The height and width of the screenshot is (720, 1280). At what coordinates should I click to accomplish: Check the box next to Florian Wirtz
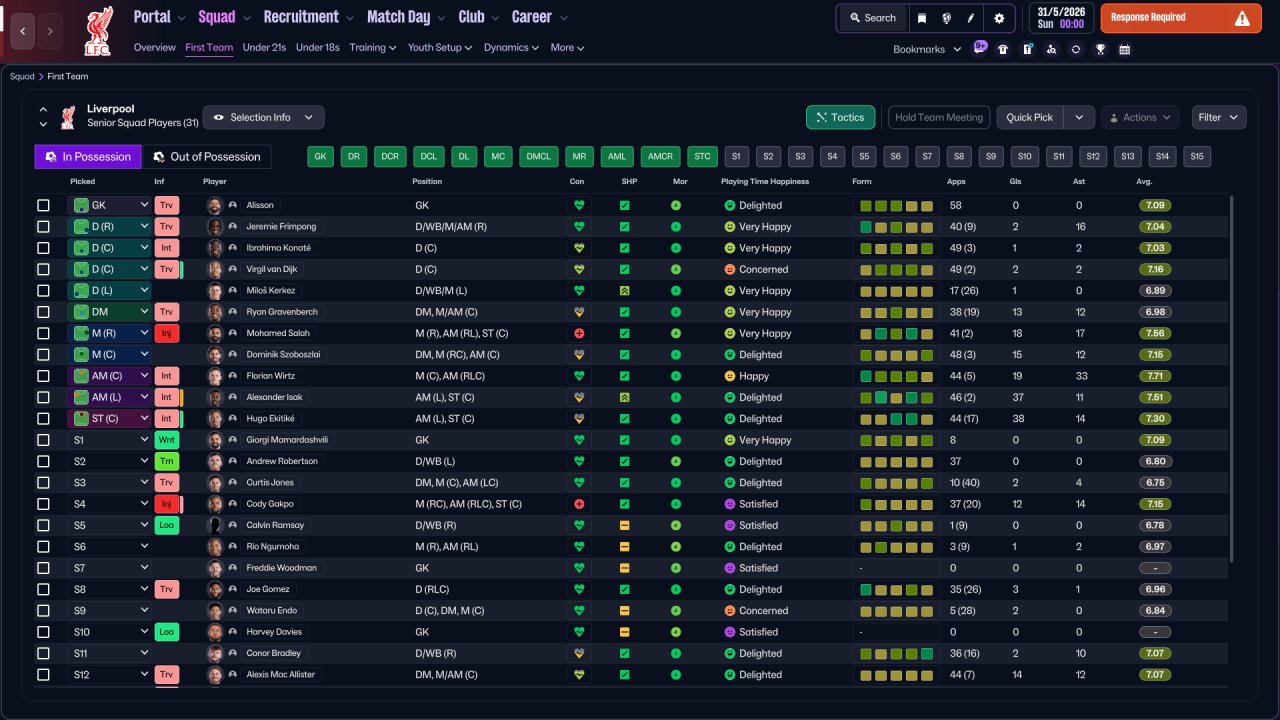coord(43,376)
